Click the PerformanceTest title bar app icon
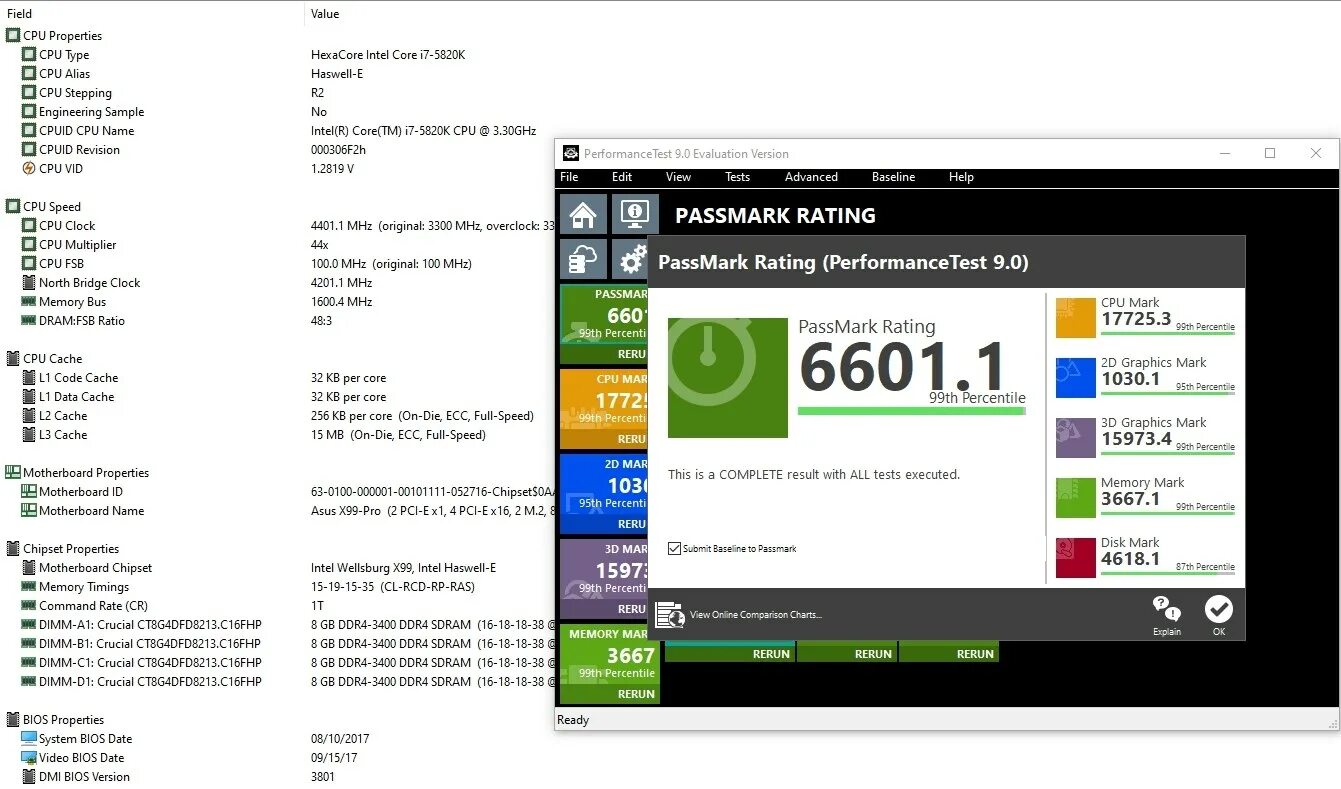Screen dimensions: 1341x789 (570, 153)
